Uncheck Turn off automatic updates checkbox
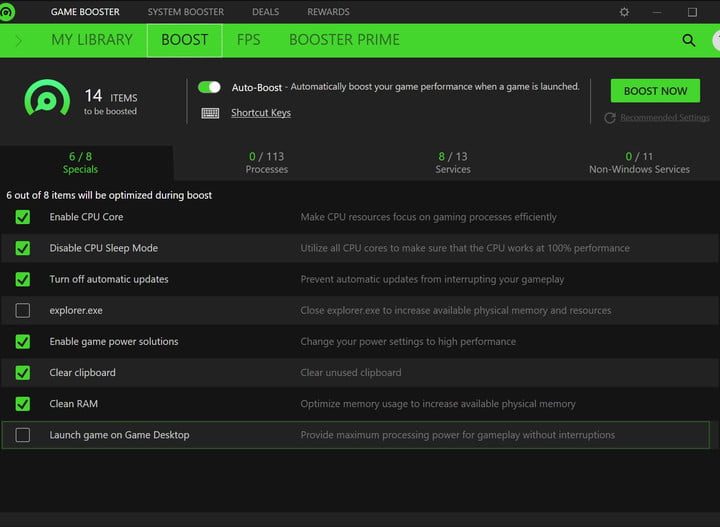This screenshot has width=720, height=527. coord(22,279)
